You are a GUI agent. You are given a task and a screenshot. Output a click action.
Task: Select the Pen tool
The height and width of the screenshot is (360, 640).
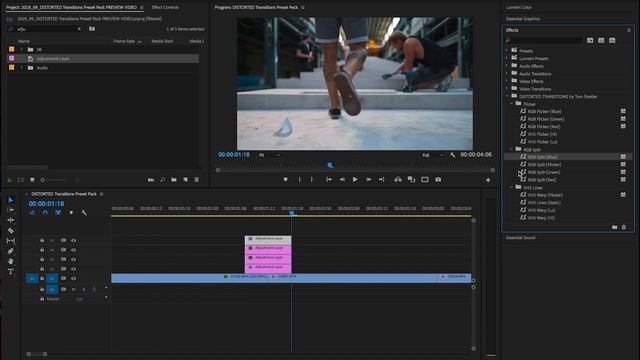pyautogui.click(x=11, y=251)
